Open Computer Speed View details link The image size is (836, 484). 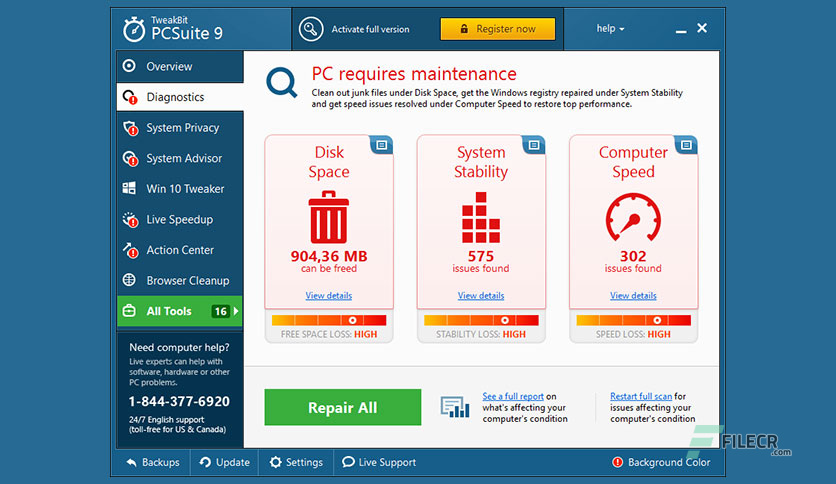[633, 295]
